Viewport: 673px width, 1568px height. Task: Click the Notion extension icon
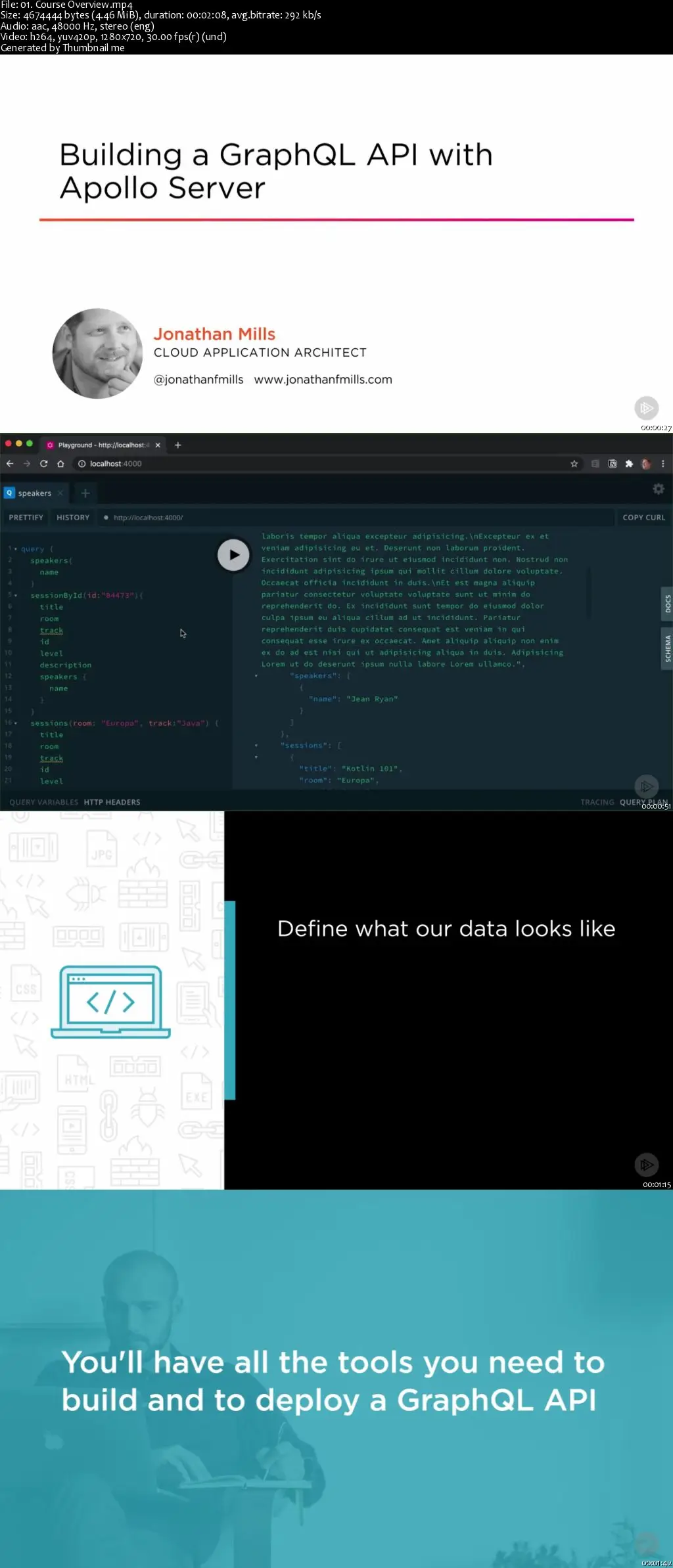613,464
